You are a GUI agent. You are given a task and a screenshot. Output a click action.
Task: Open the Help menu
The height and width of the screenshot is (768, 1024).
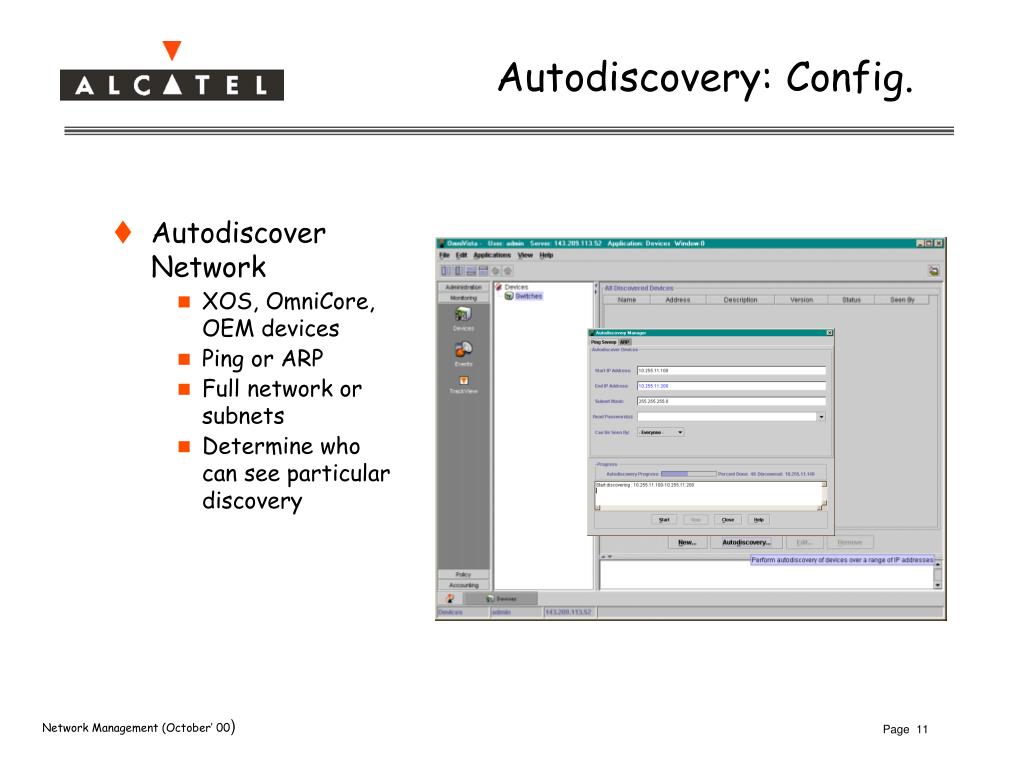pyautogui.click(x=547, y=255)
